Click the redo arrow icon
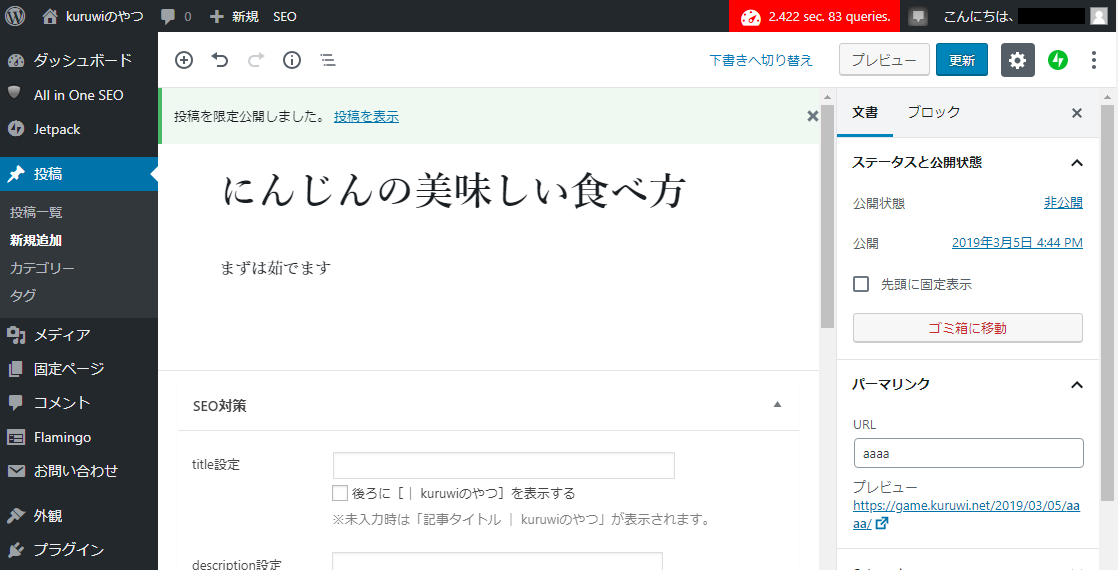Viewport: 1118px width, 570px height. click(x=256, y=60)
